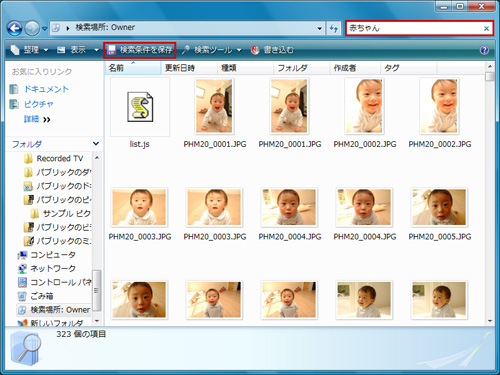Sort by フォルダ column header

click(x=302, y=68)
